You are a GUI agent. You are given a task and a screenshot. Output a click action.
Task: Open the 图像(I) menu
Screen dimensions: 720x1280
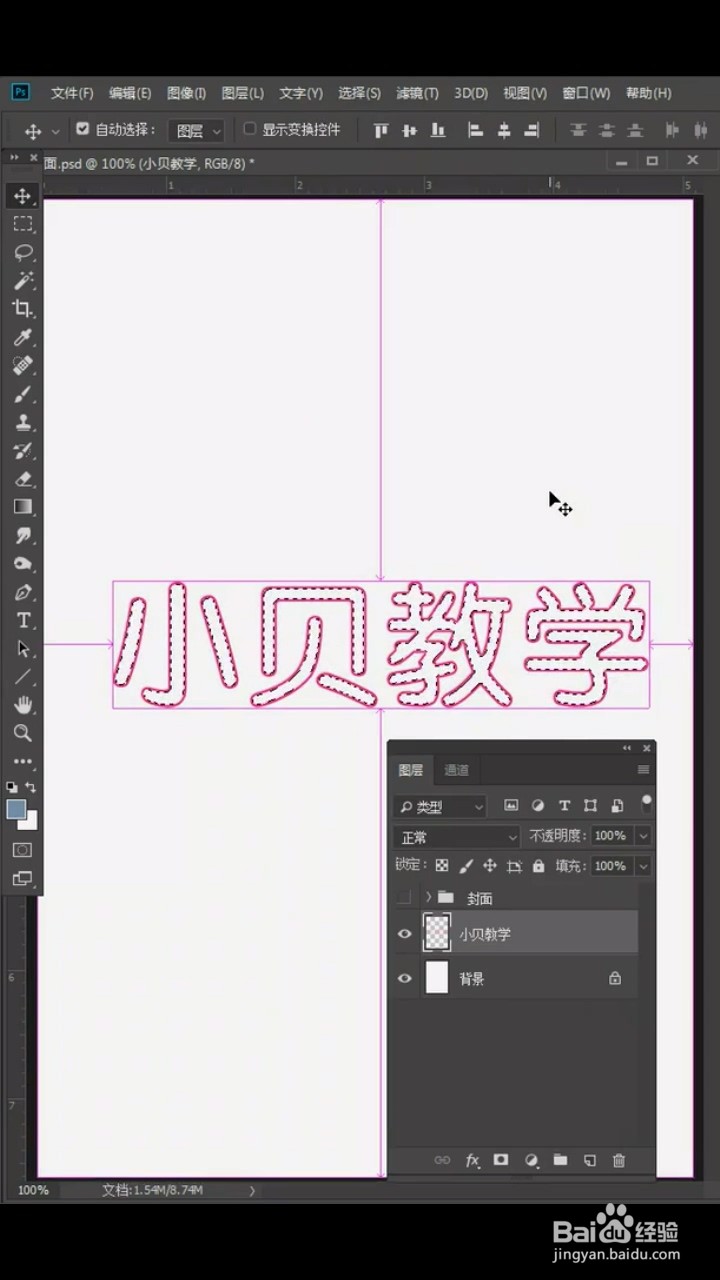[x=186, y=93]
